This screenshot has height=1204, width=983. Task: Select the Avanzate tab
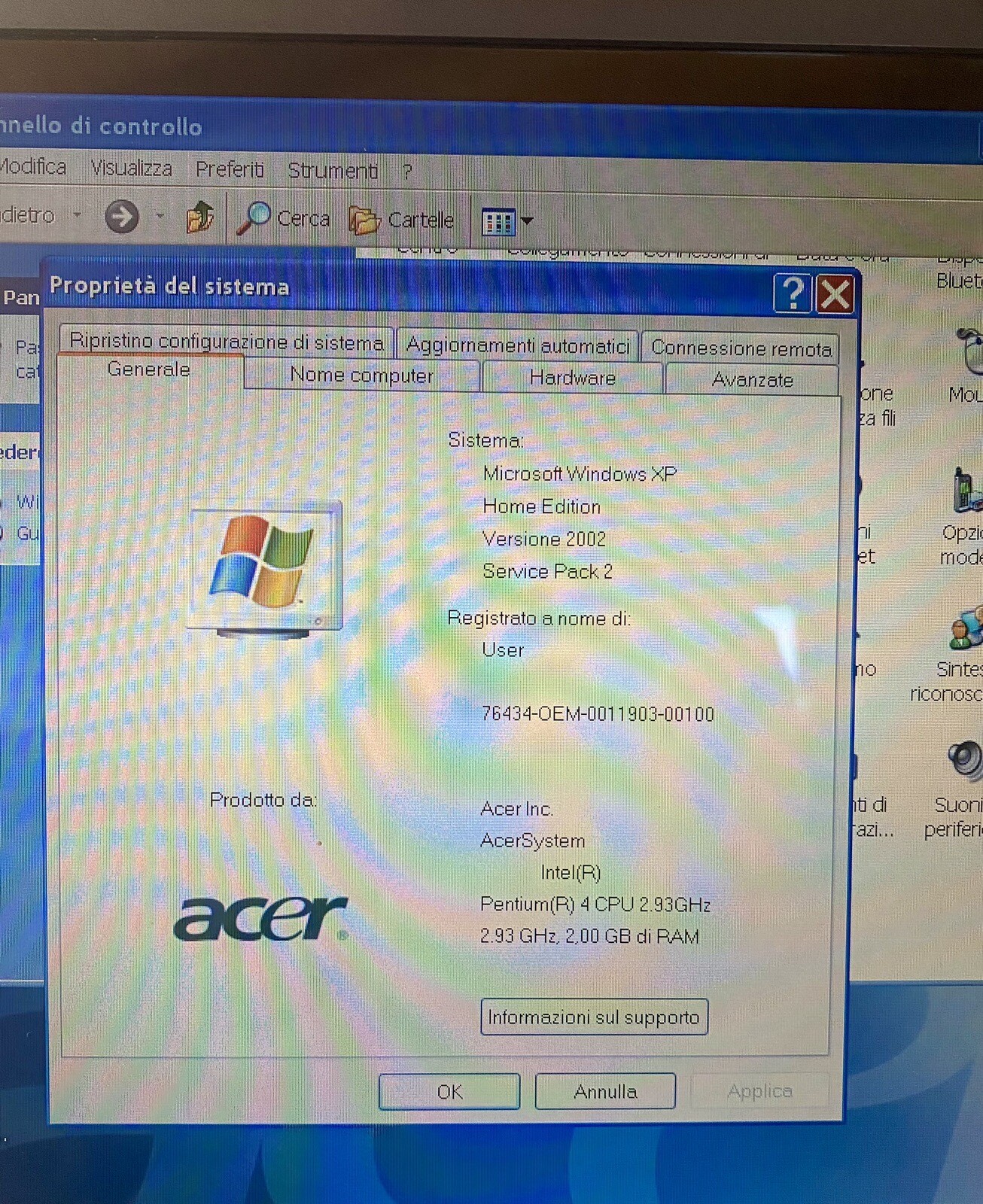coord(752,380)
